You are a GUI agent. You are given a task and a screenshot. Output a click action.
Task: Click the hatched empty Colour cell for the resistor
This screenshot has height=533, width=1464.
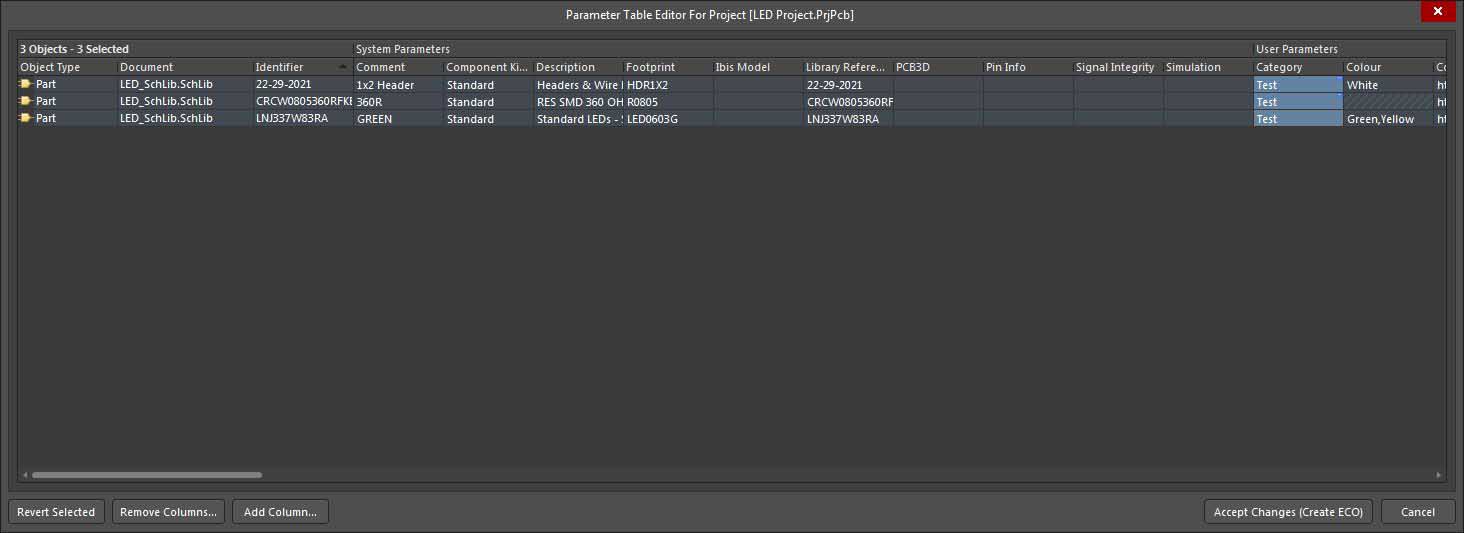coord(1387,102)
